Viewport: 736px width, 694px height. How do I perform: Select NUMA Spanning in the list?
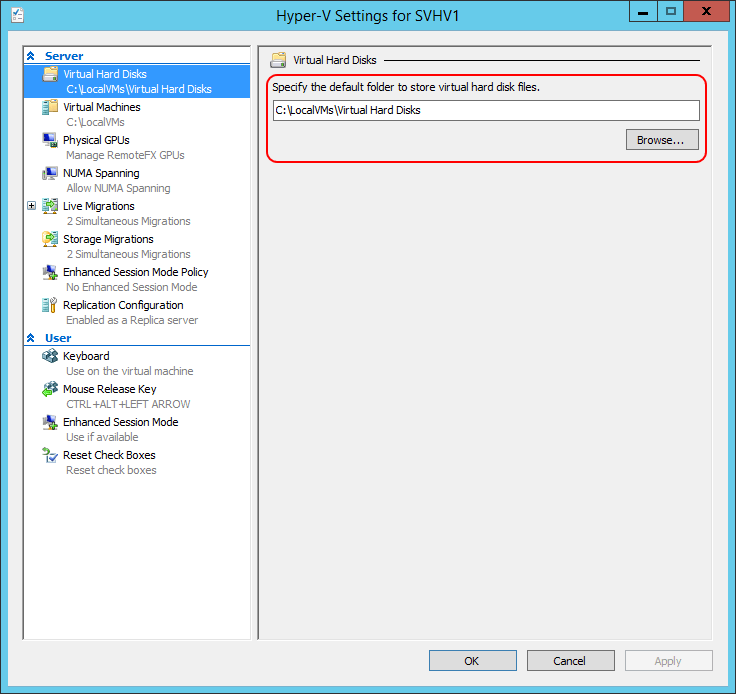click(101, 173)
